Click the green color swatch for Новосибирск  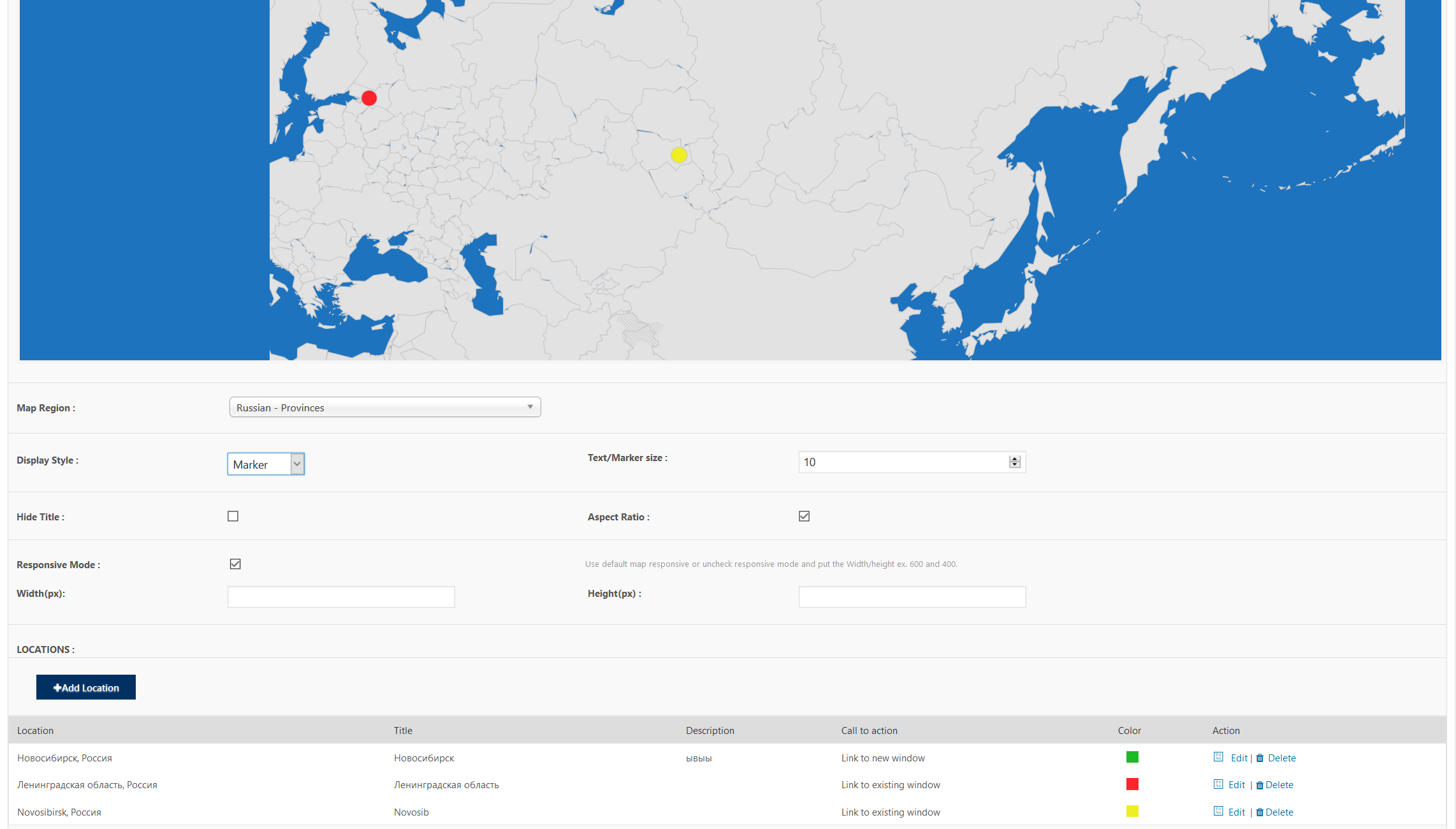pos(1132,757)
